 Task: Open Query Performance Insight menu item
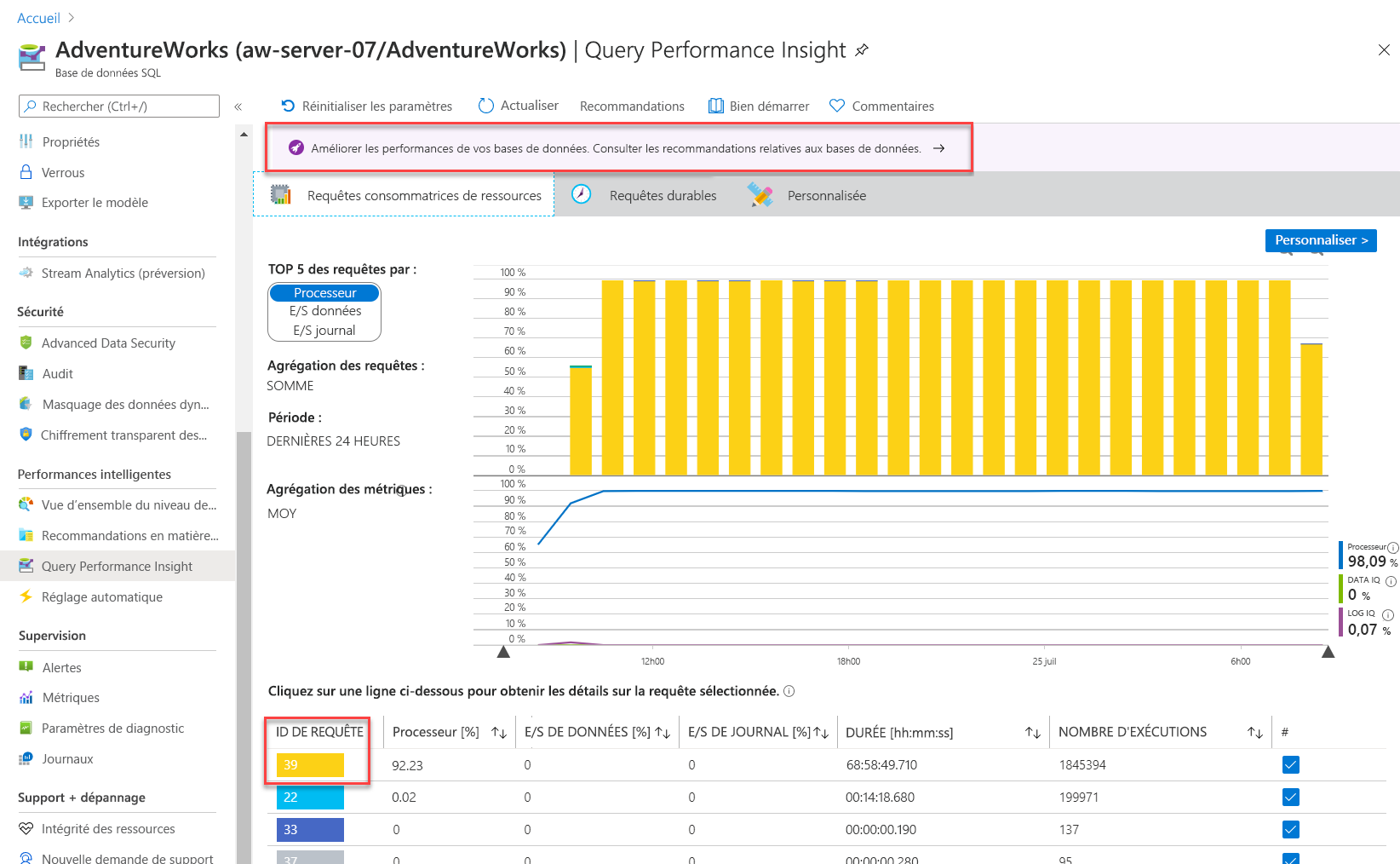point(118,566)
